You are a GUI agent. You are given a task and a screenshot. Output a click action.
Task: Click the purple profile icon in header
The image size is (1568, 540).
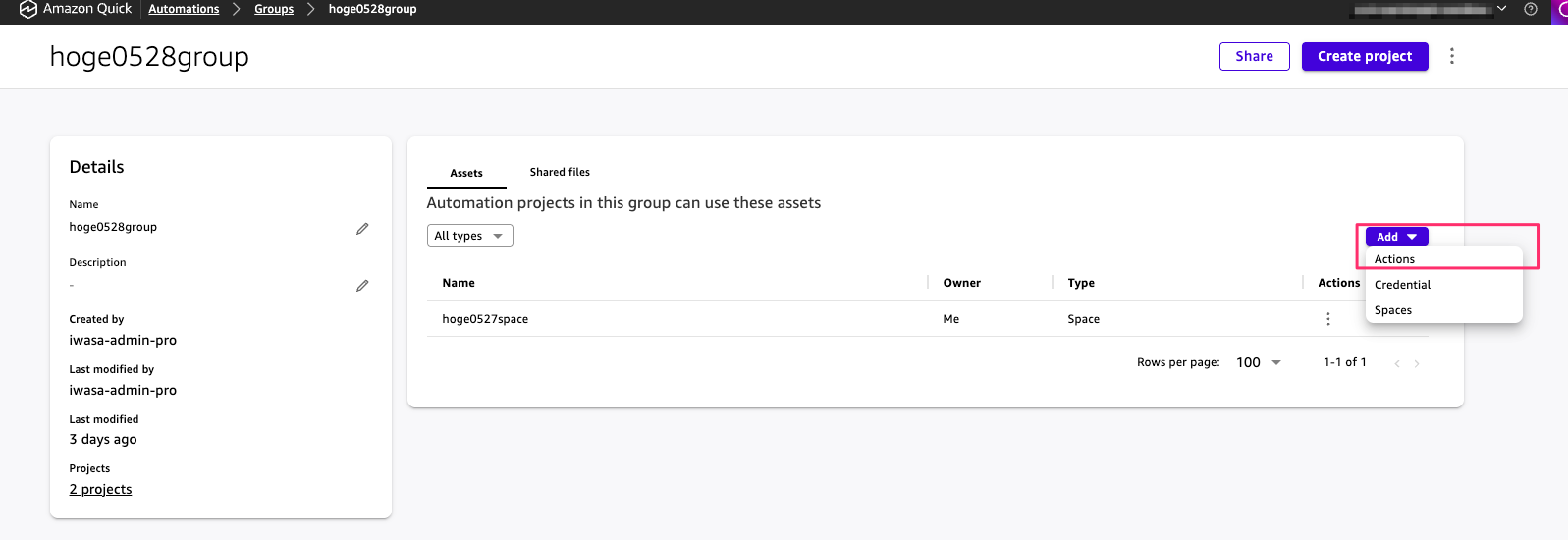(1560, 11)
